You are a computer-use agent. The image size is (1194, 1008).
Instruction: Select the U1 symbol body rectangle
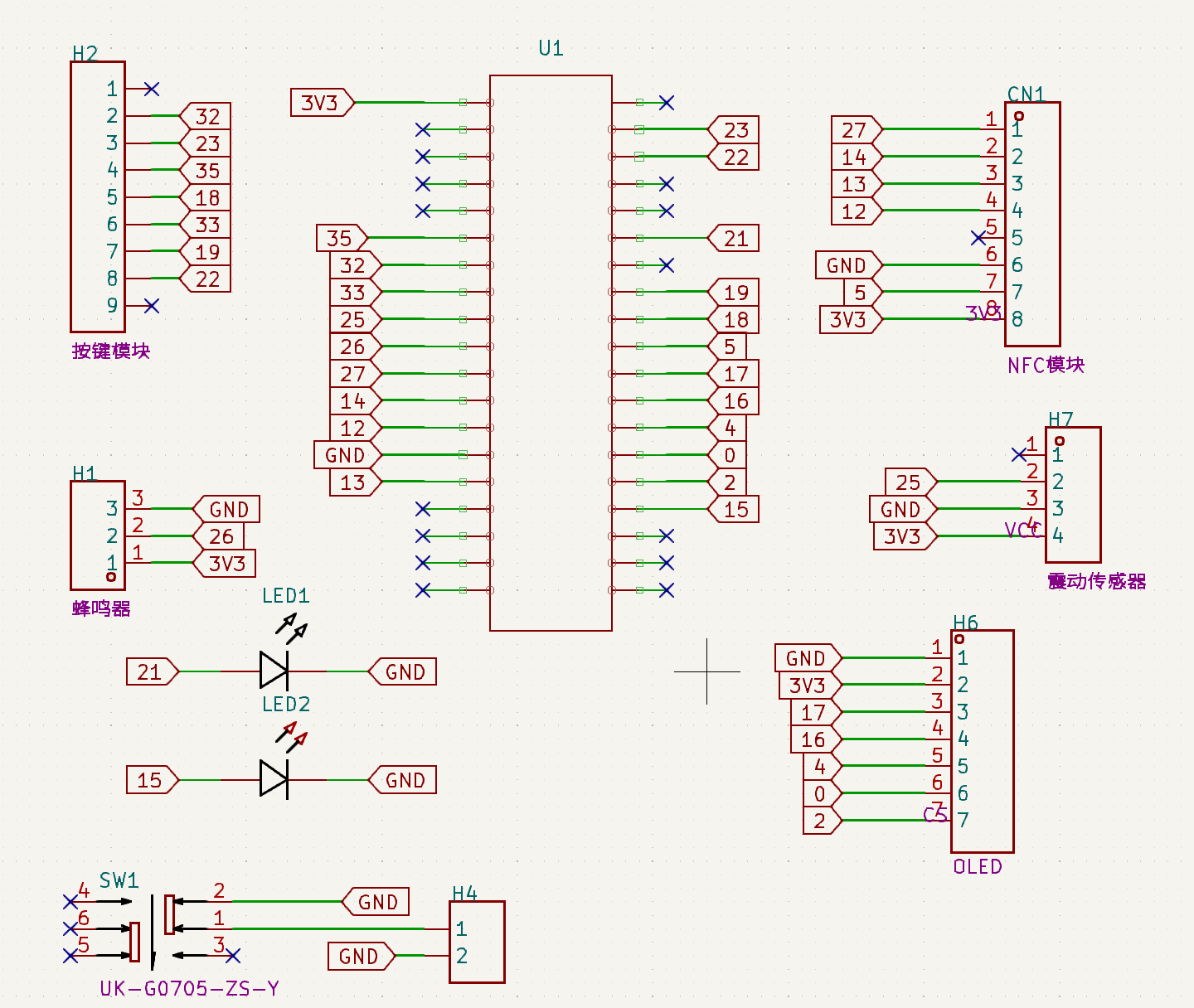(x=551, y=353)
